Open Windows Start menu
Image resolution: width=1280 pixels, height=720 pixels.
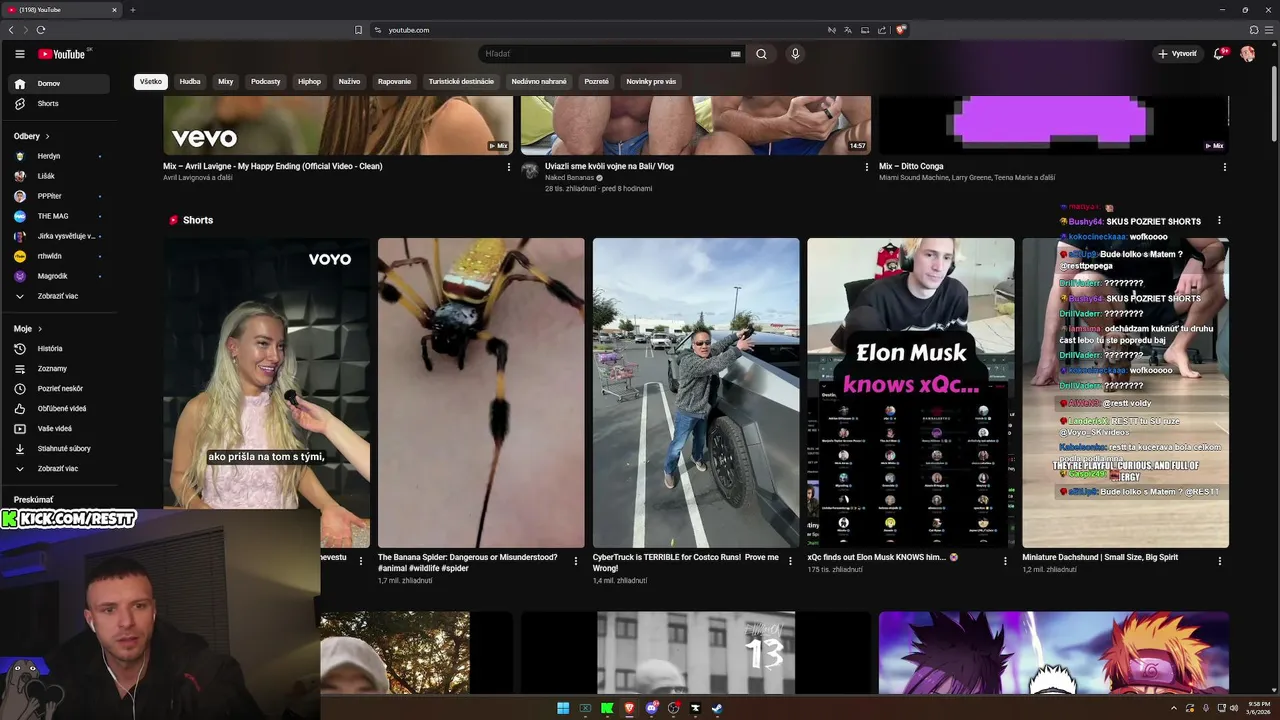coord(563,708)
